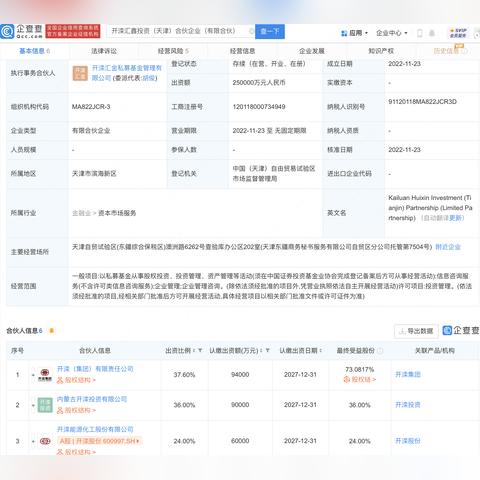480x480 pixels.
Task: Click the green 内蒙古开滦投资 logo
Action: point(45,405)
